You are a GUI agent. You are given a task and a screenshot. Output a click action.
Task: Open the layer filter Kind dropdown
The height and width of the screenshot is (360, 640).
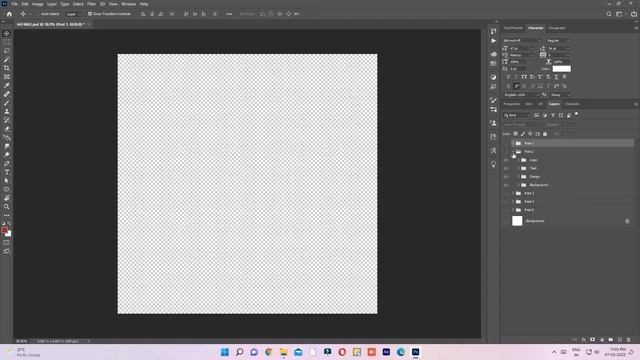tap(517, 116)
